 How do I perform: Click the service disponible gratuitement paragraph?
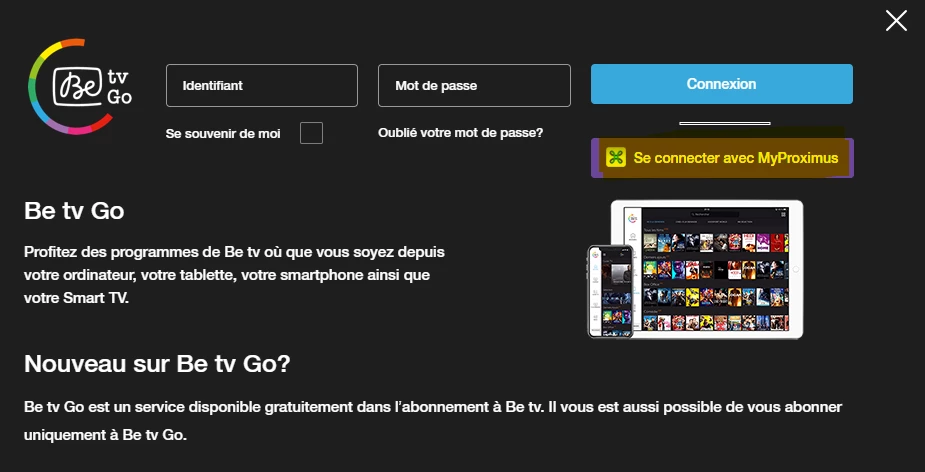[x=433, y=421]
